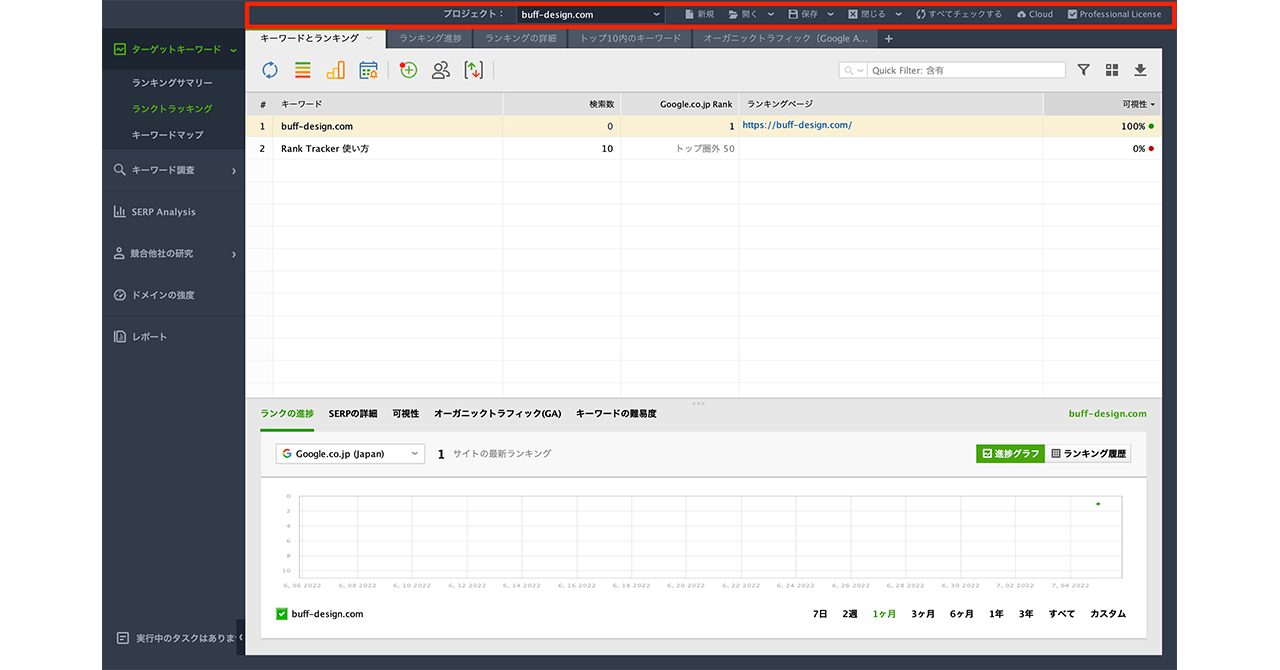Image resolution: width=1280 pixels, height=670 pixels.
Task: Switch to the SERPの詳細 tab
Action: tap(353, 414)
